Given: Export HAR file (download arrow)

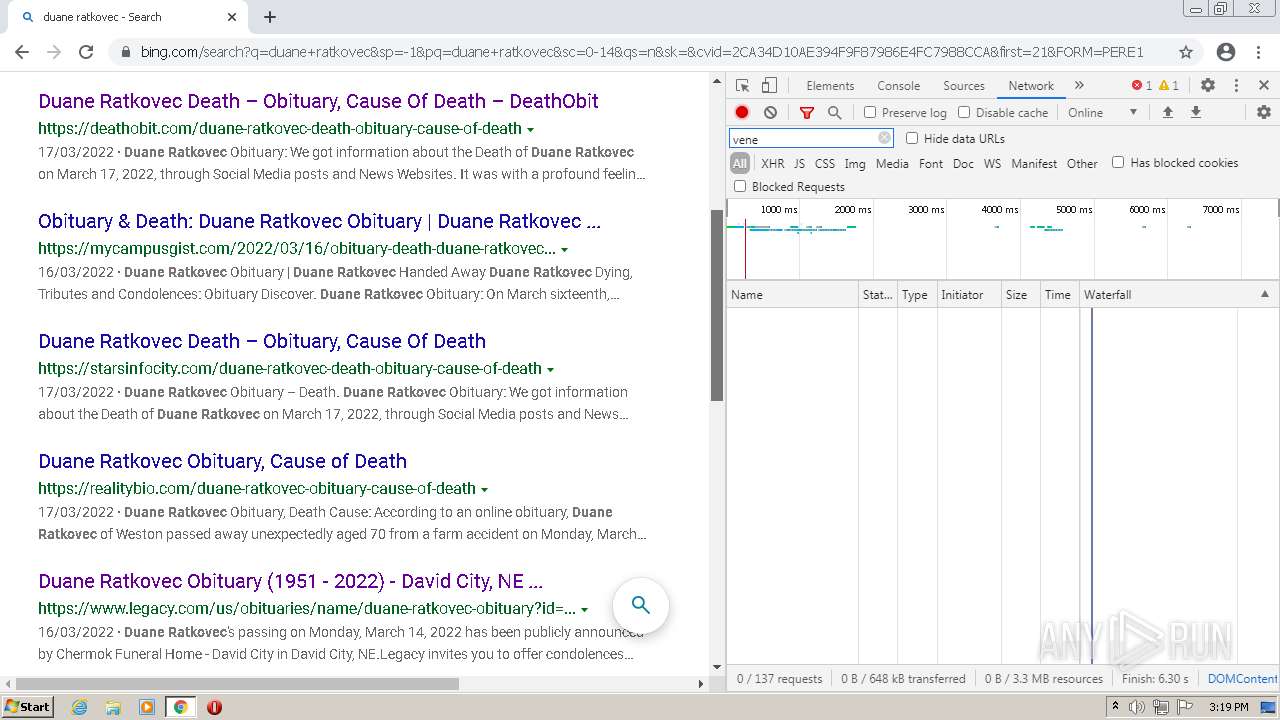Looking at the screenshot, I should click(x=1195, y=113).
